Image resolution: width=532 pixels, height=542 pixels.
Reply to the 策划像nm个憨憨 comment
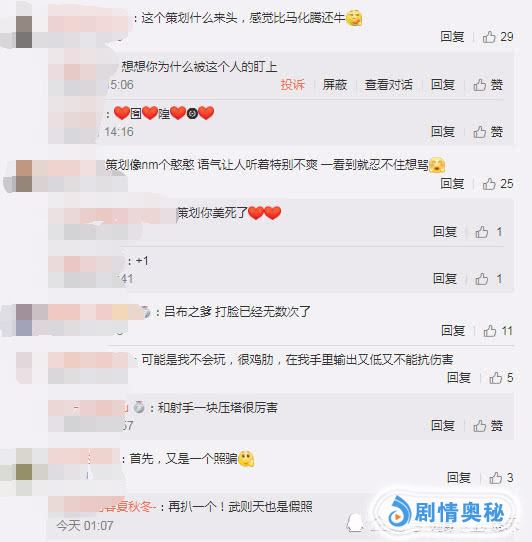click(x=452, y=184)
